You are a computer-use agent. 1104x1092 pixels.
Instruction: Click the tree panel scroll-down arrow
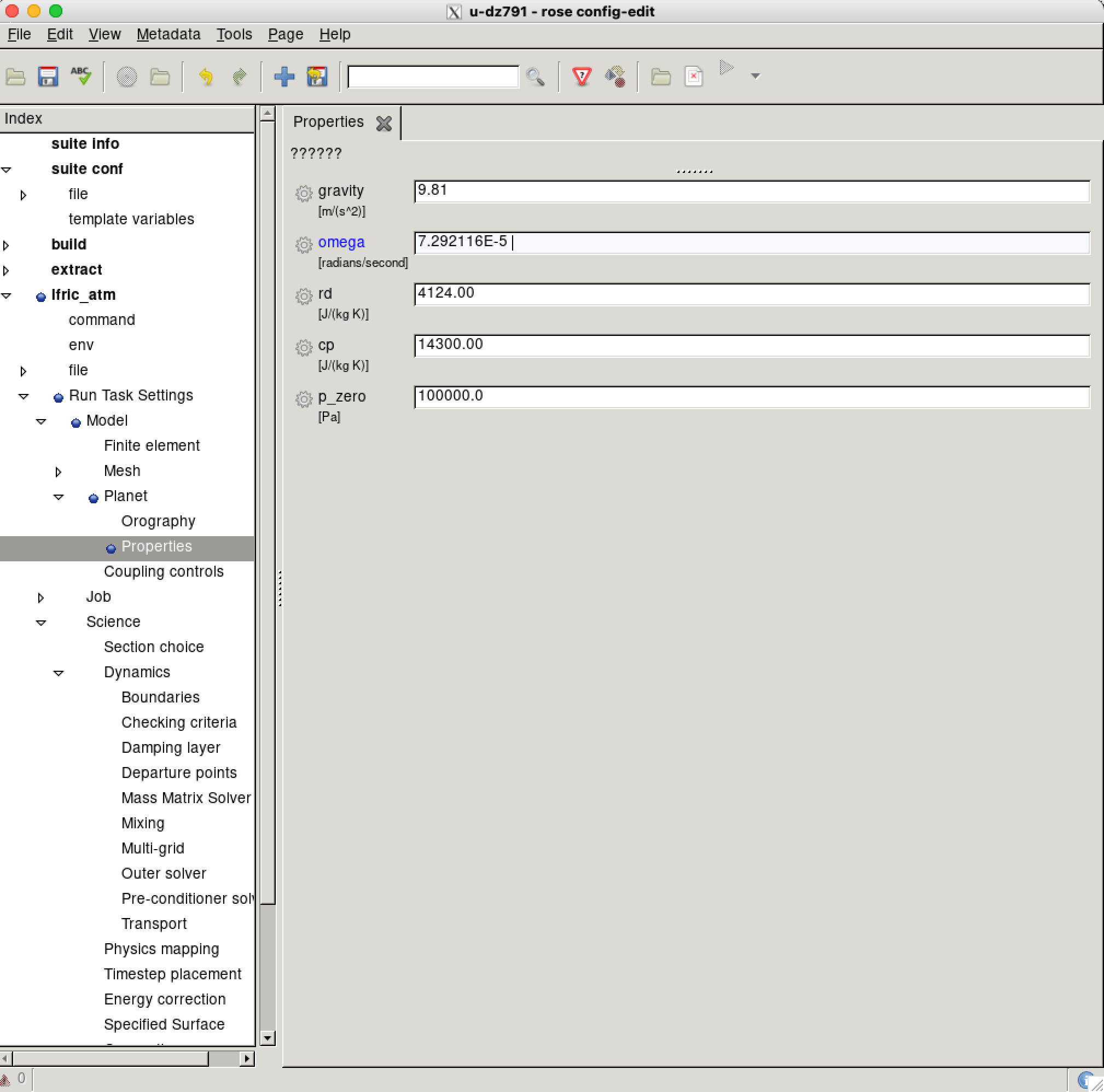coord(267,1038)
